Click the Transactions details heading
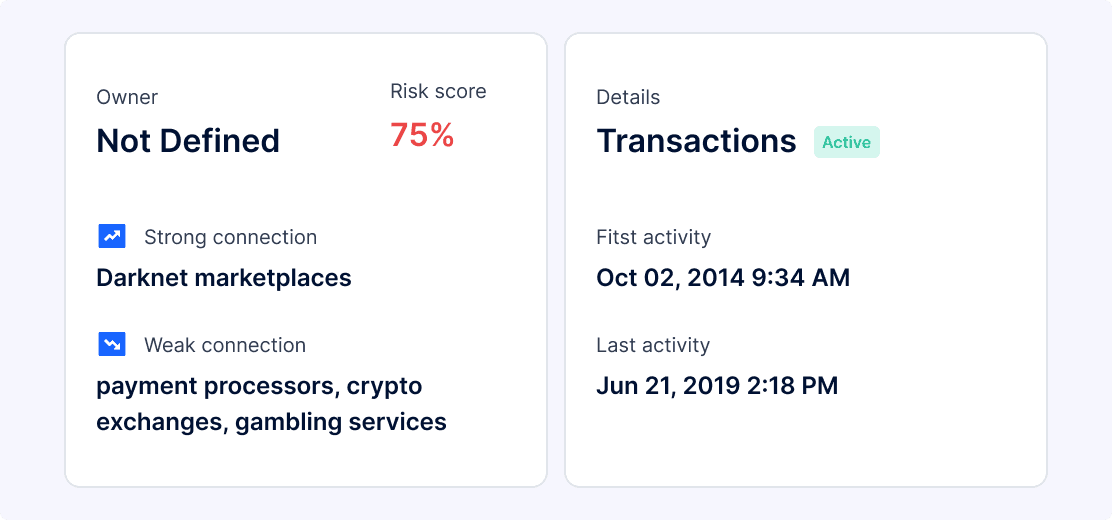Screen dimensions: 1112x520 (x=696, y=141)
